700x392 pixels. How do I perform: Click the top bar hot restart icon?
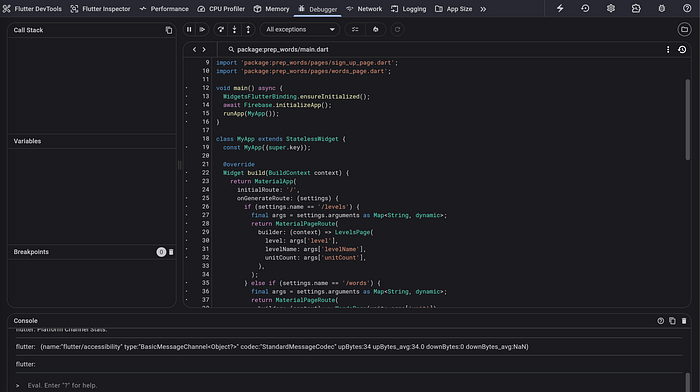[585, 8]
